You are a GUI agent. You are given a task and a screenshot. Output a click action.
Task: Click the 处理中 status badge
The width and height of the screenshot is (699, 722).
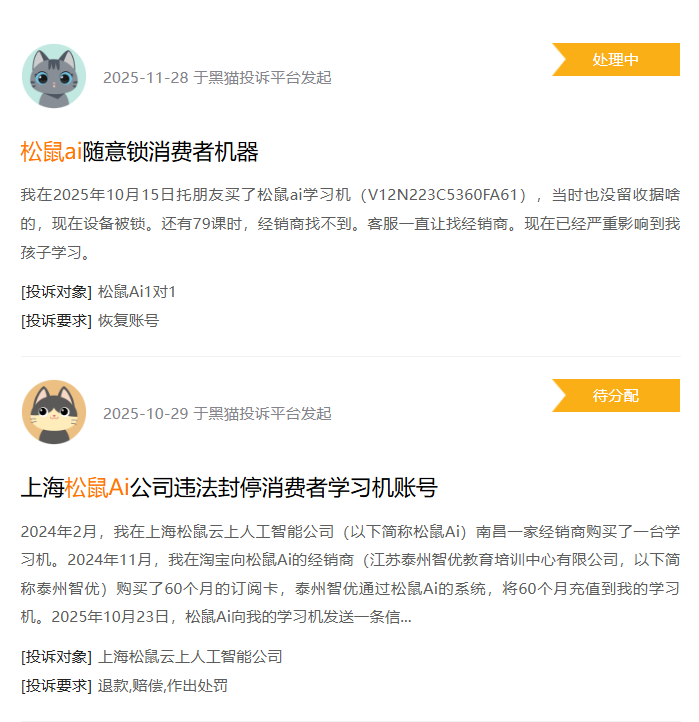point(616,59)
